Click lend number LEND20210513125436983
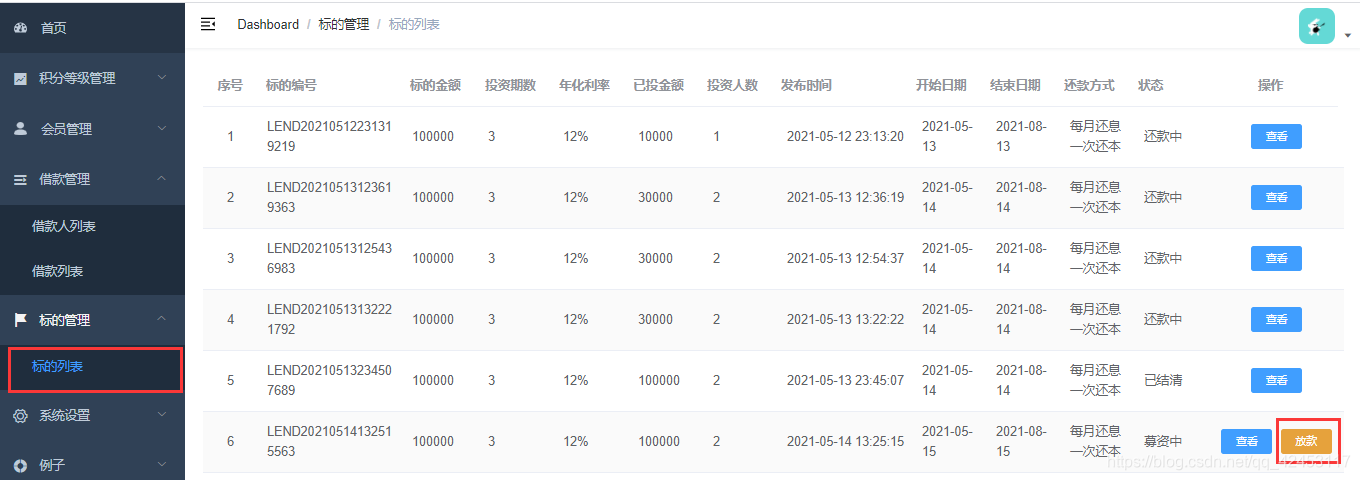The width and height of the screenshot is (1360, 480). tap(329, 259)
